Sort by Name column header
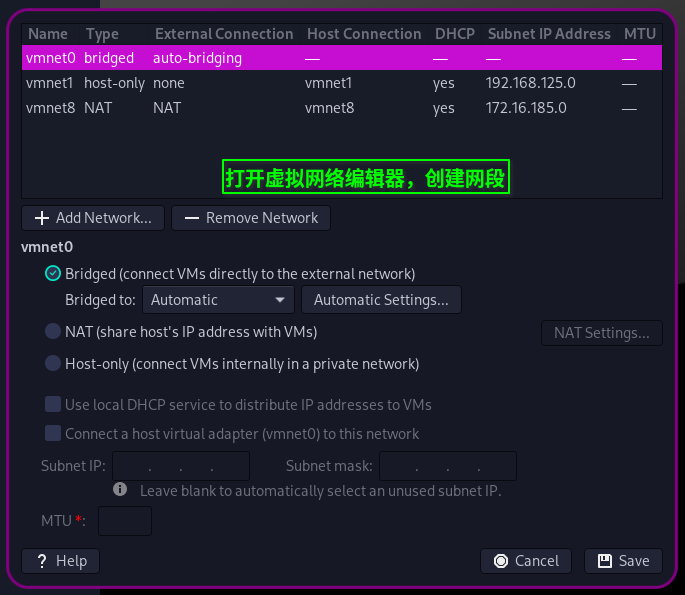The width and height of the screenshot is (685, 595). pyautogui.click(x=48, y=34)
